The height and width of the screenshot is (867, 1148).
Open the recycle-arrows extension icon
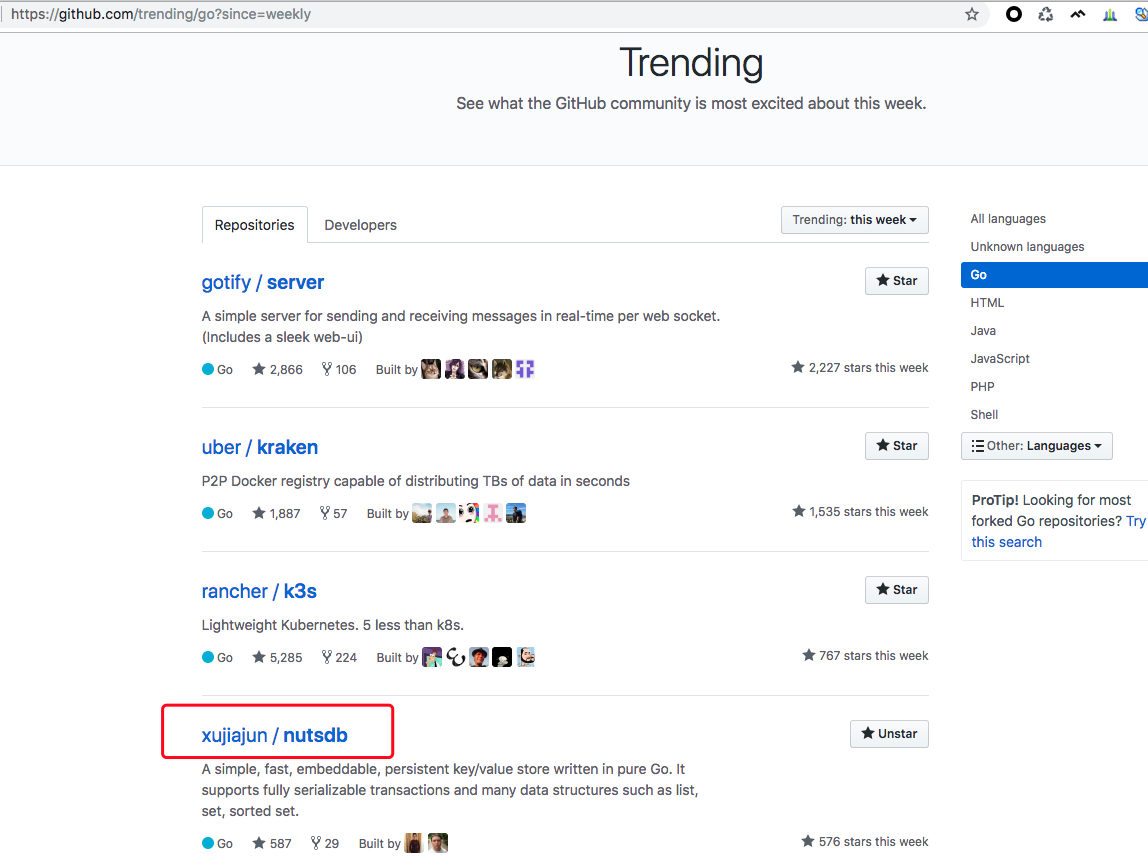pyautogui.click(x=1046, y=15)
